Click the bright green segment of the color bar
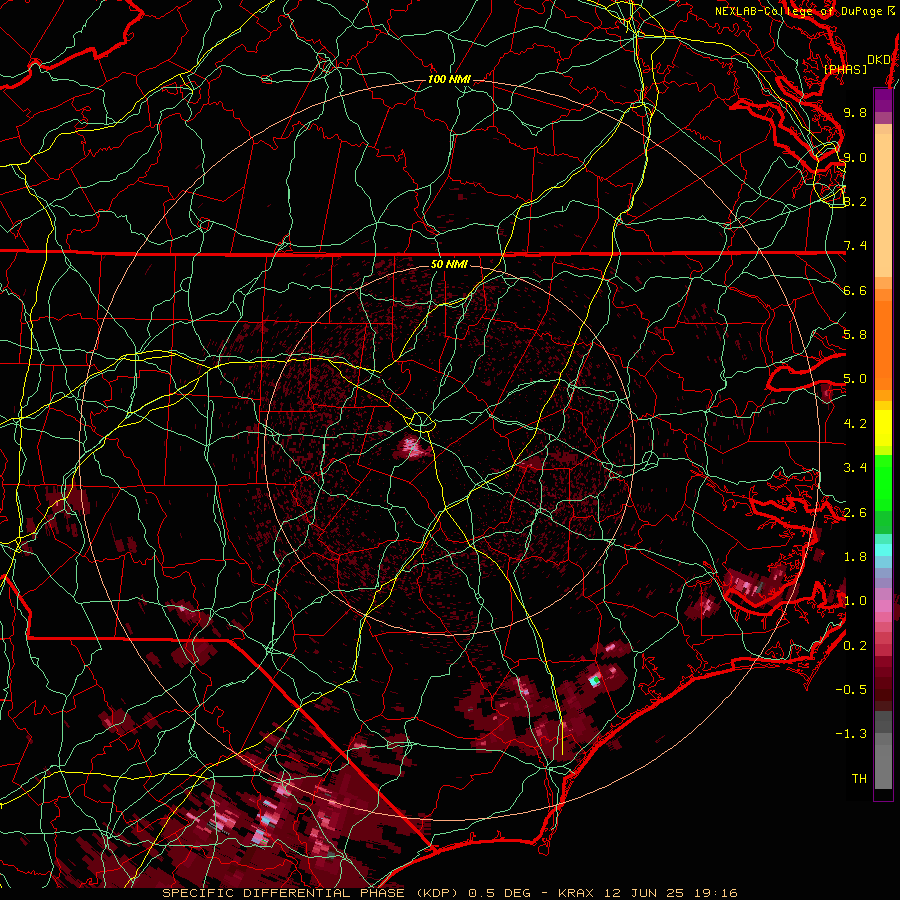Viewport: 900px width, 900px height. (x=883, y=483)
